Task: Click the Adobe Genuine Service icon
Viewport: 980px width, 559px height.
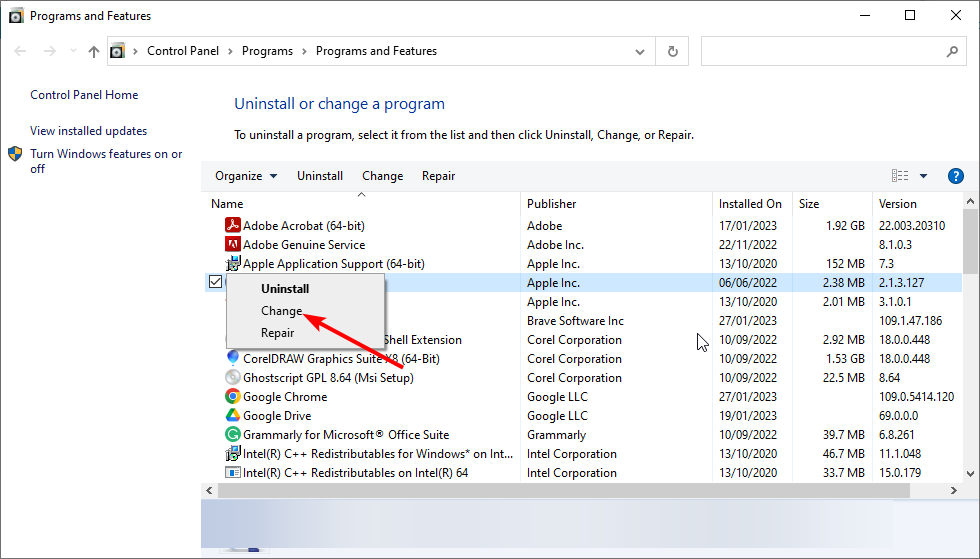Action: (232, 244)
